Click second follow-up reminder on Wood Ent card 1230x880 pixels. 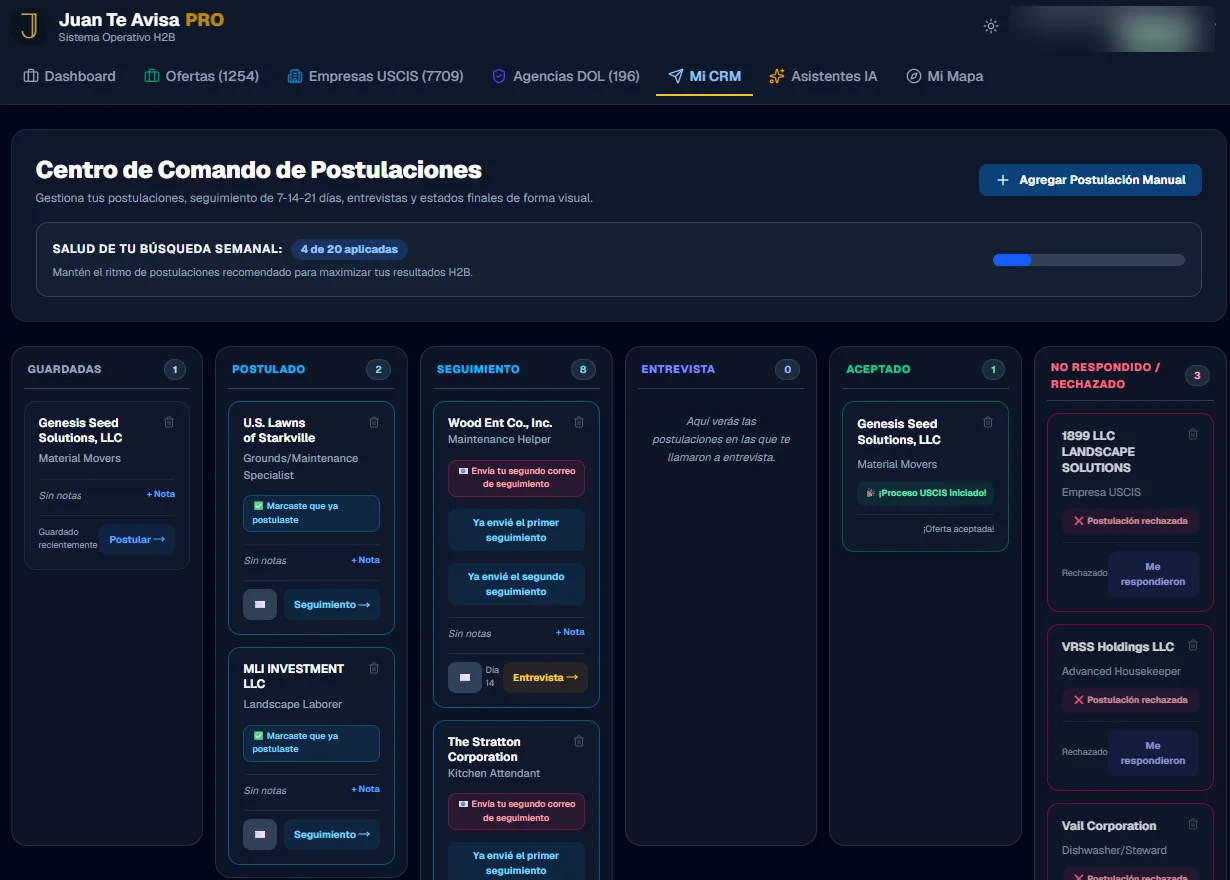(x=516, y=477)
